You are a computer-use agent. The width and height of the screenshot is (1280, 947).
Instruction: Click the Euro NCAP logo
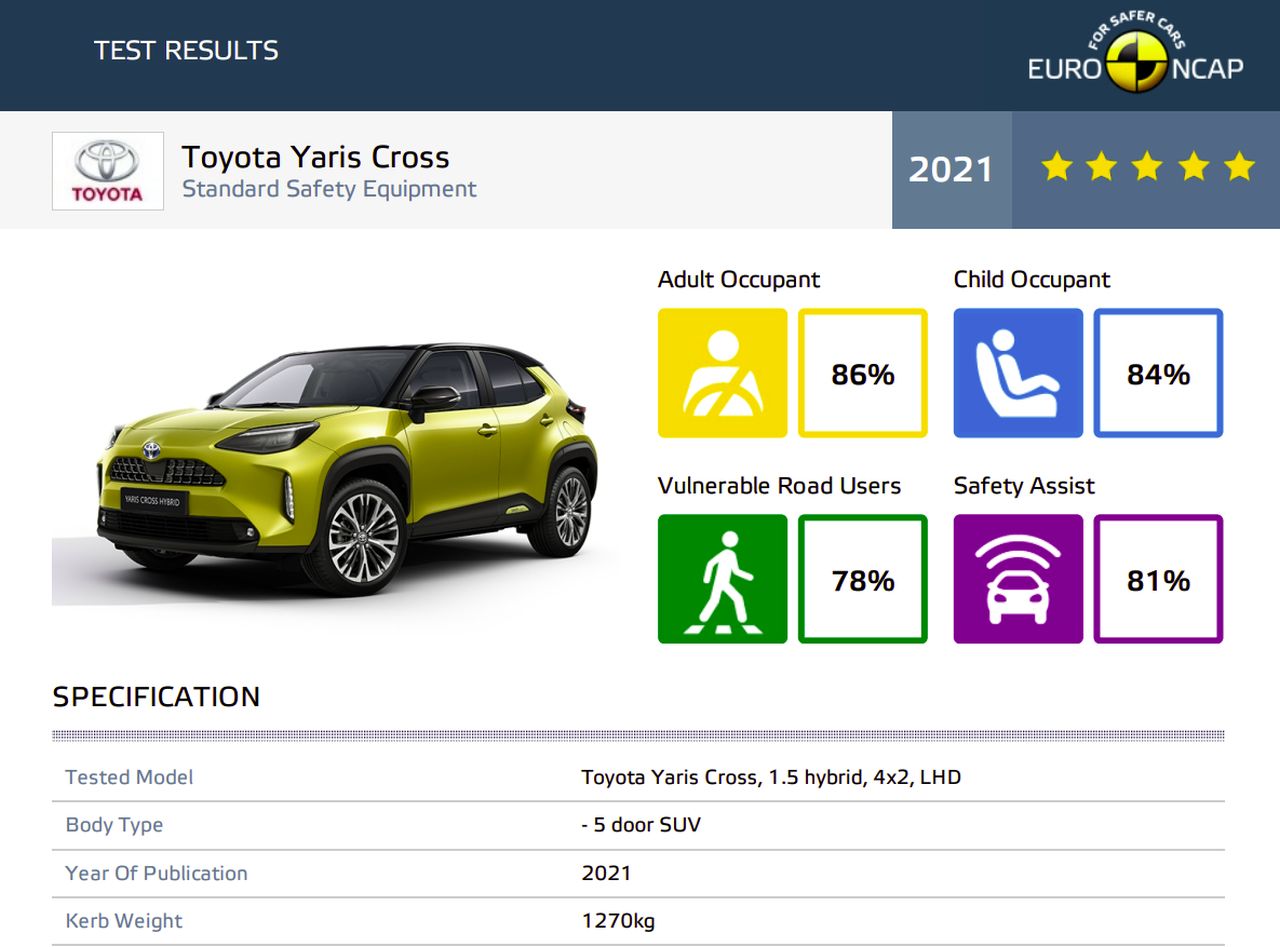1135,55
